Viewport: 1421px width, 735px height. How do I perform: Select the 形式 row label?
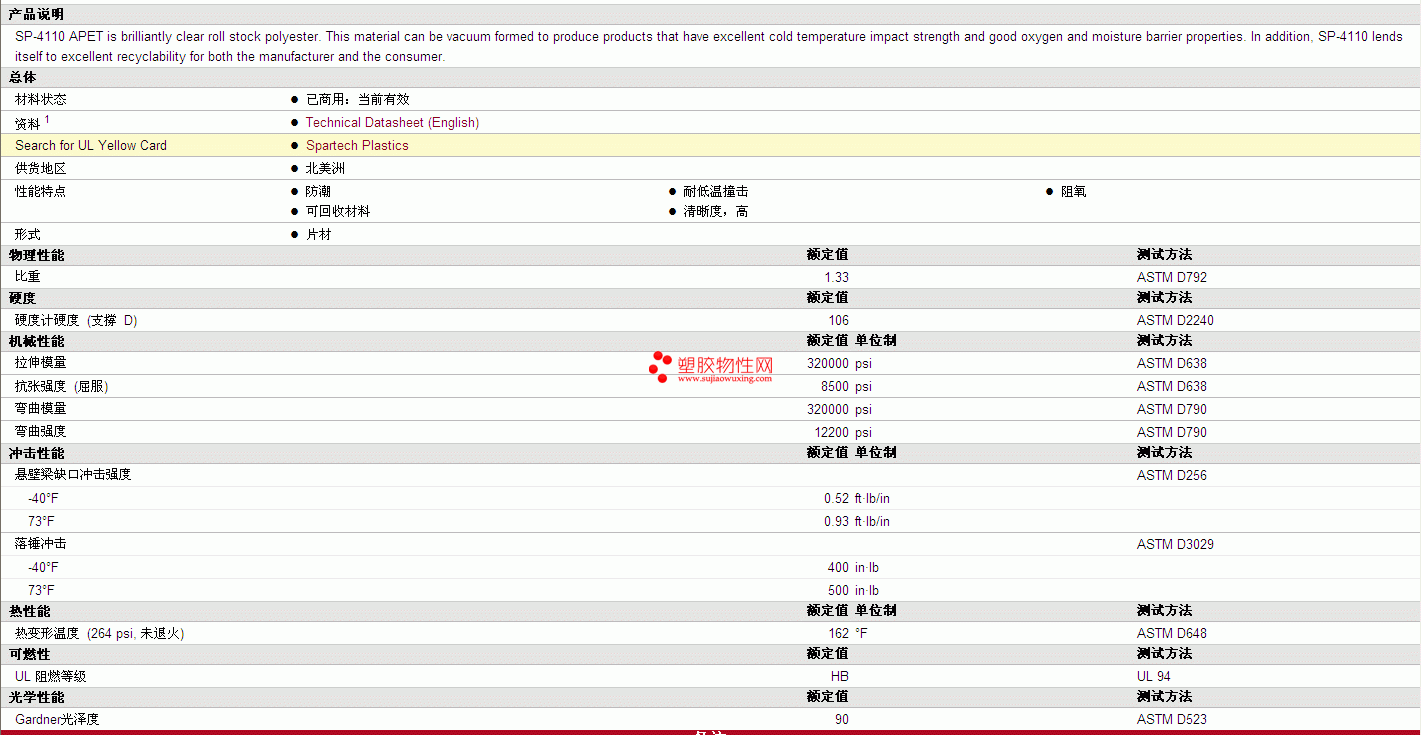point(28,234)
